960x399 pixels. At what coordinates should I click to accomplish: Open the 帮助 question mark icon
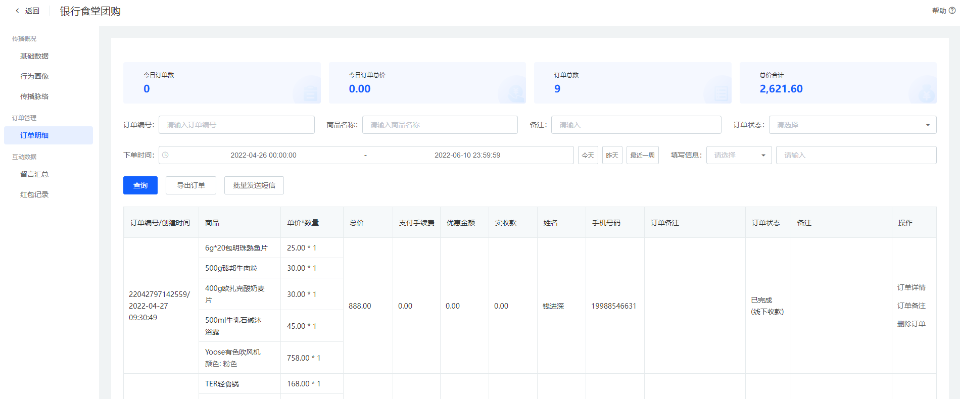(x=952, y=11)
